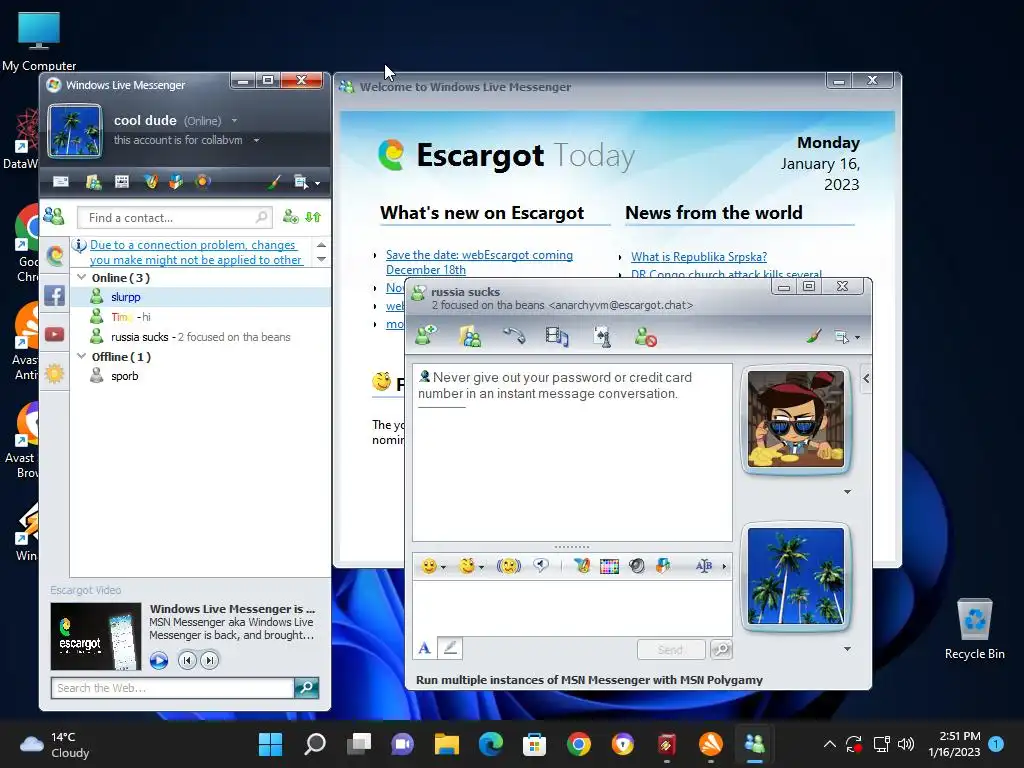The width and height of the screenshot is (1024, 768).
Task: Open games icon with card and chess piece
Action: 601,336
